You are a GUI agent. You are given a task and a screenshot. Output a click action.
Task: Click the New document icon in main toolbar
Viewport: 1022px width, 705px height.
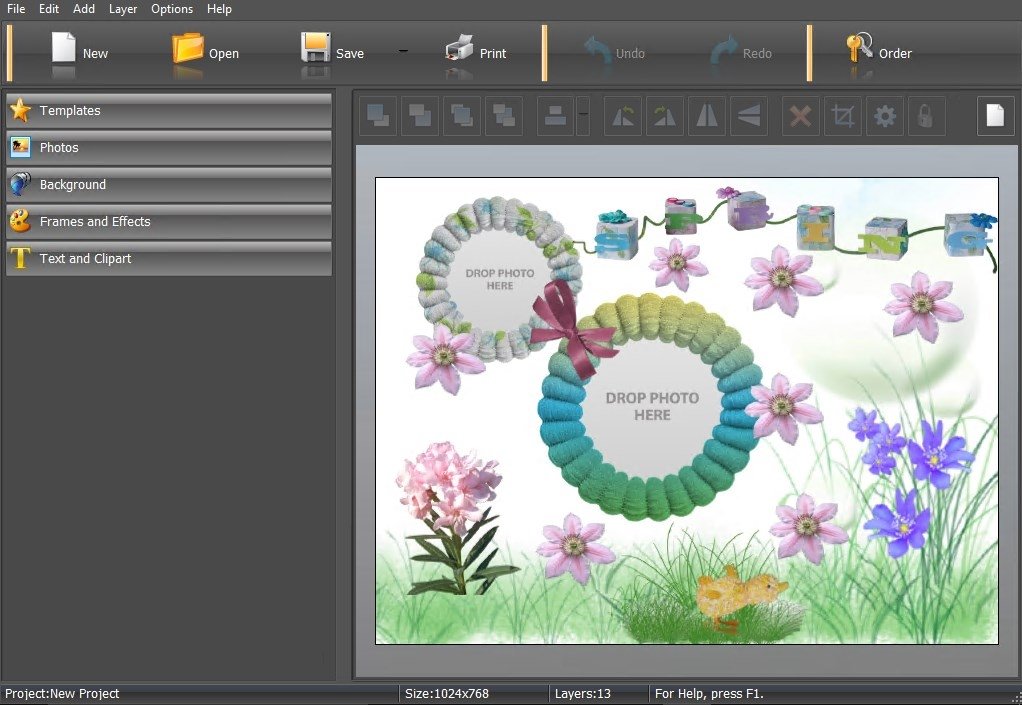(x=63, y=48)
